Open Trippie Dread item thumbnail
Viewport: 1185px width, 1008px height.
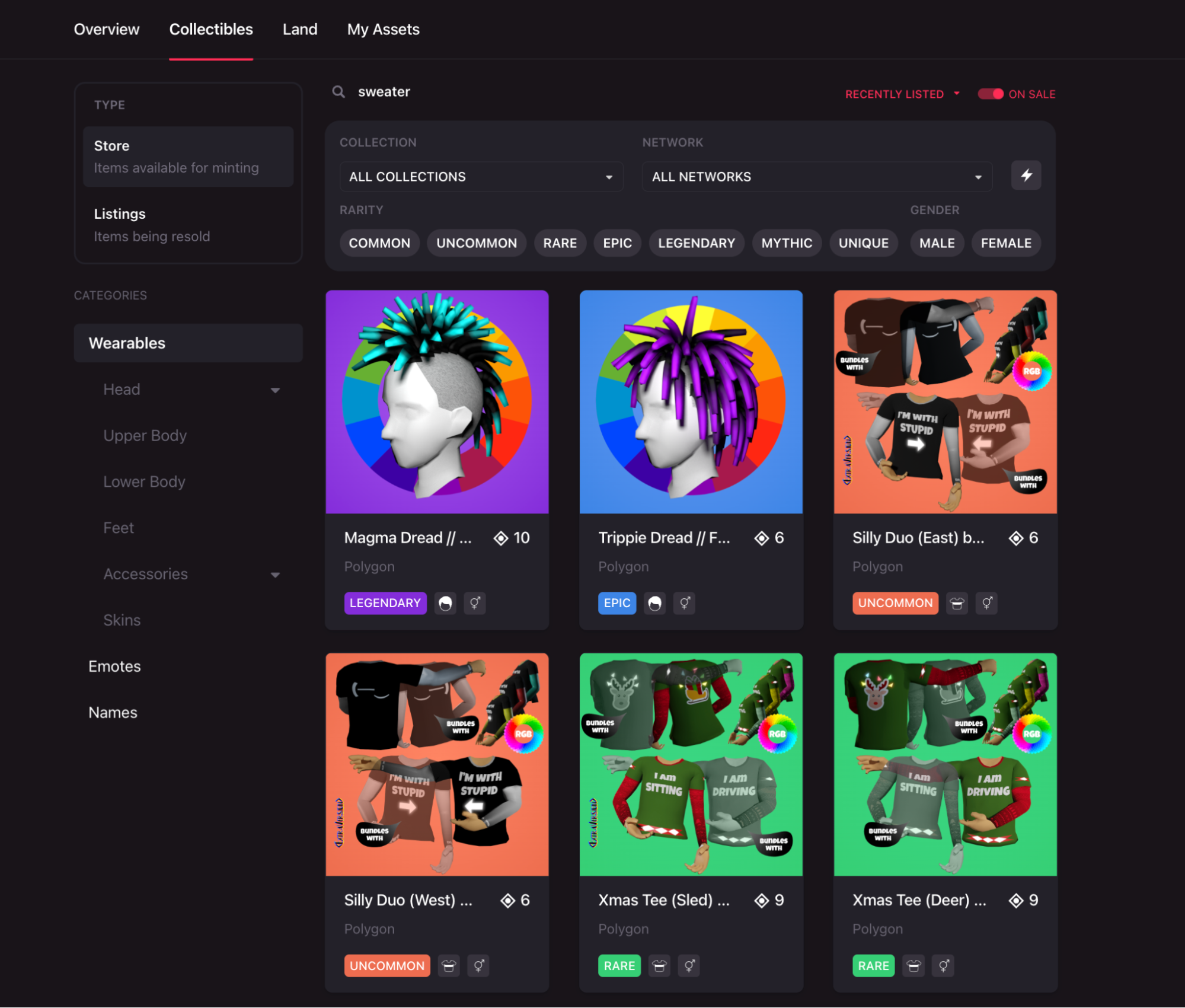coord(691,402)
